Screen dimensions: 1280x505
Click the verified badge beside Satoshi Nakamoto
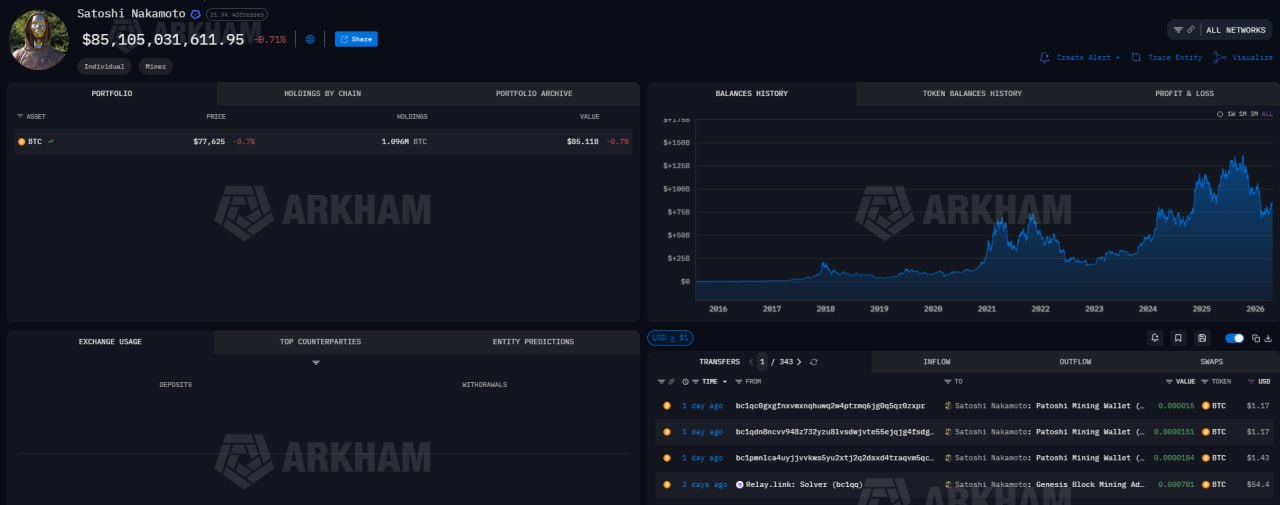coord(196,14)
